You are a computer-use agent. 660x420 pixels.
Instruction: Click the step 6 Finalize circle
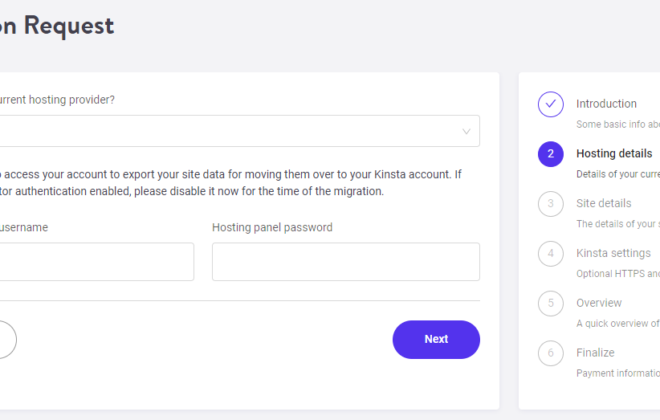click(x=551, y=353)
